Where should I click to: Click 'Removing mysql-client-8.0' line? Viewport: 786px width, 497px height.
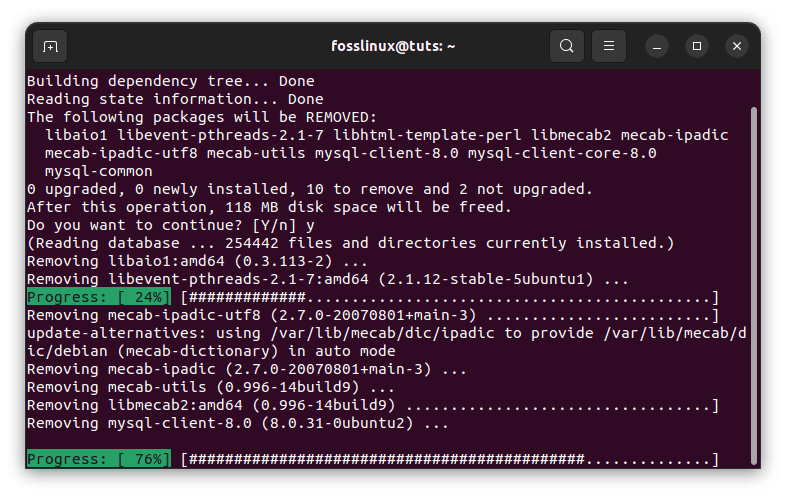[238, 423]
